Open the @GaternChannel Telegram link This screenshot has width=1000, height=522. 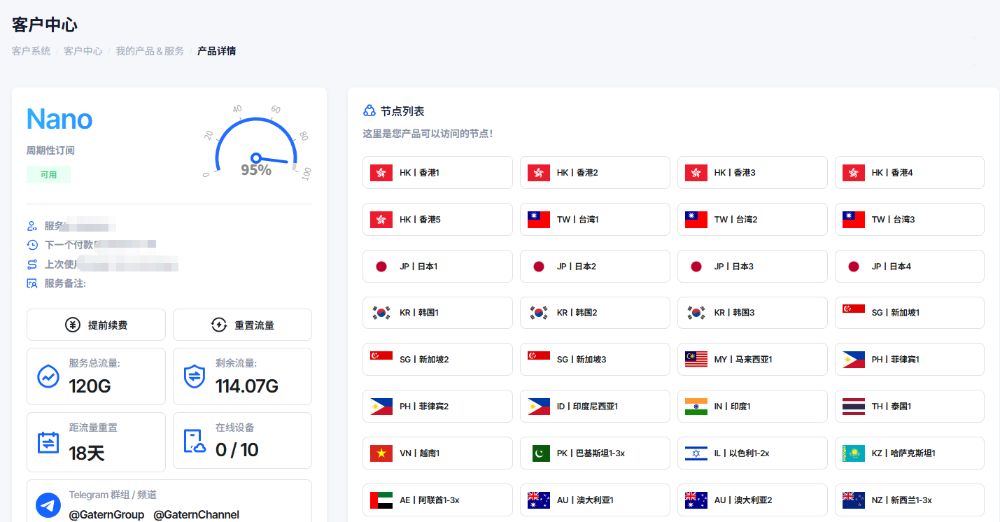coord(196,514)
